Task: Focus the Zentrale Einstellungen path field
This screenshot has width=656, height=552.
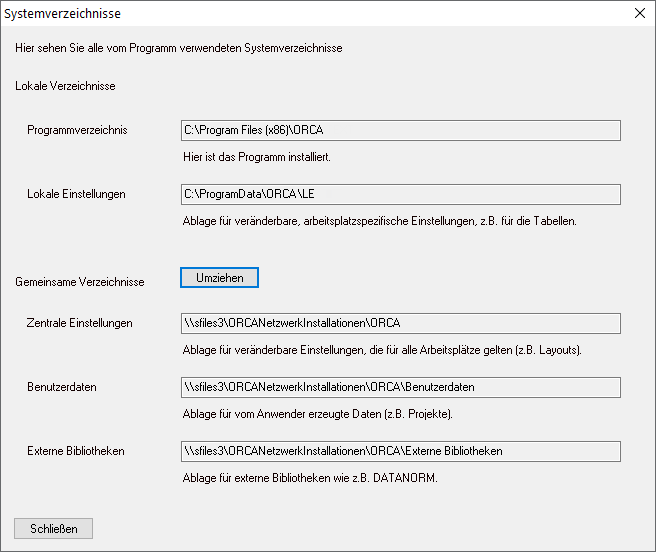Action: tap(401, 323)
